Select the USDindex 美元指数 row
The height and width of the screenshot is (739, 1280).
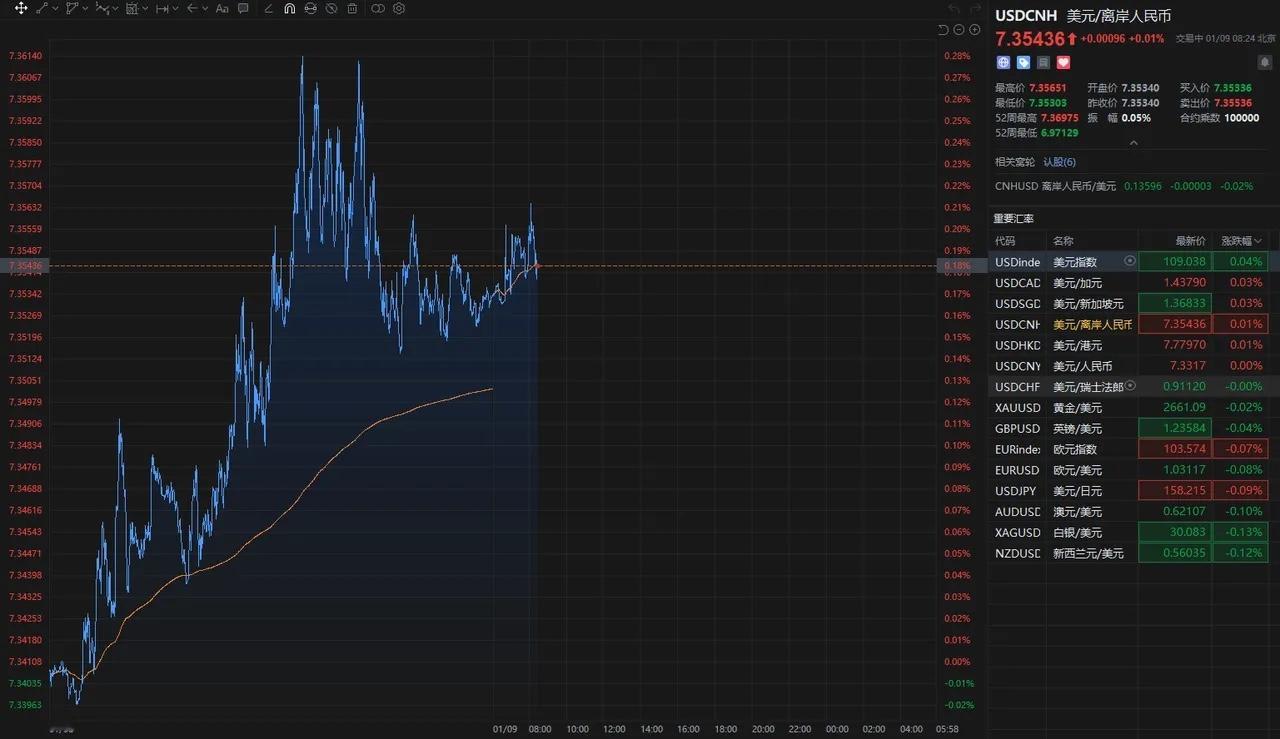tap(1128, 262)
